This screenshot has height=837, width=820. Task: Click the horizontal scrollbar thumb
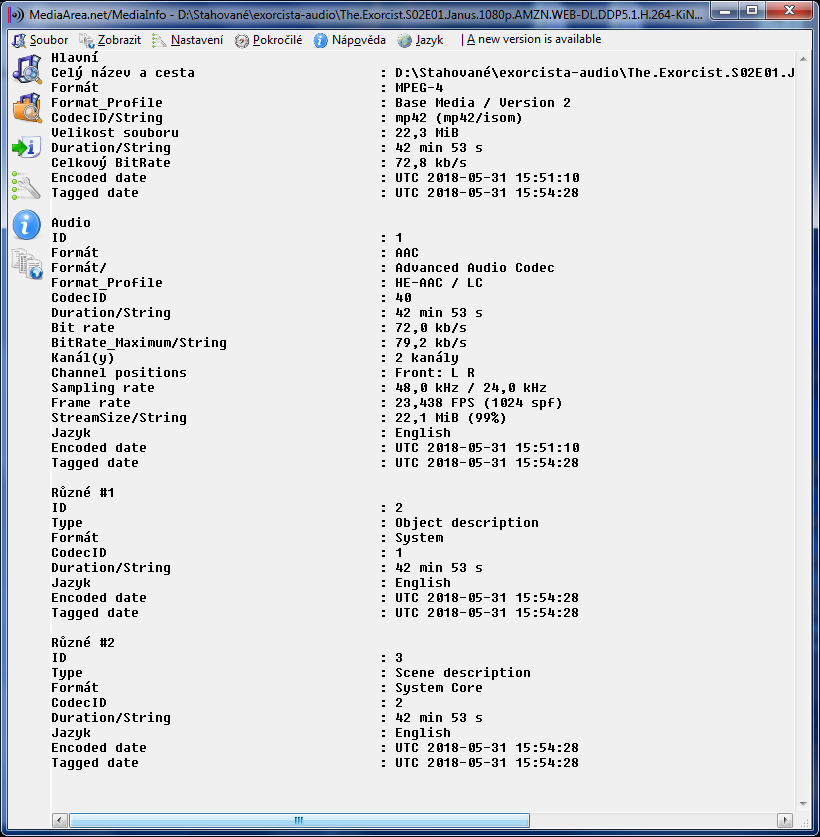(298, 821)
